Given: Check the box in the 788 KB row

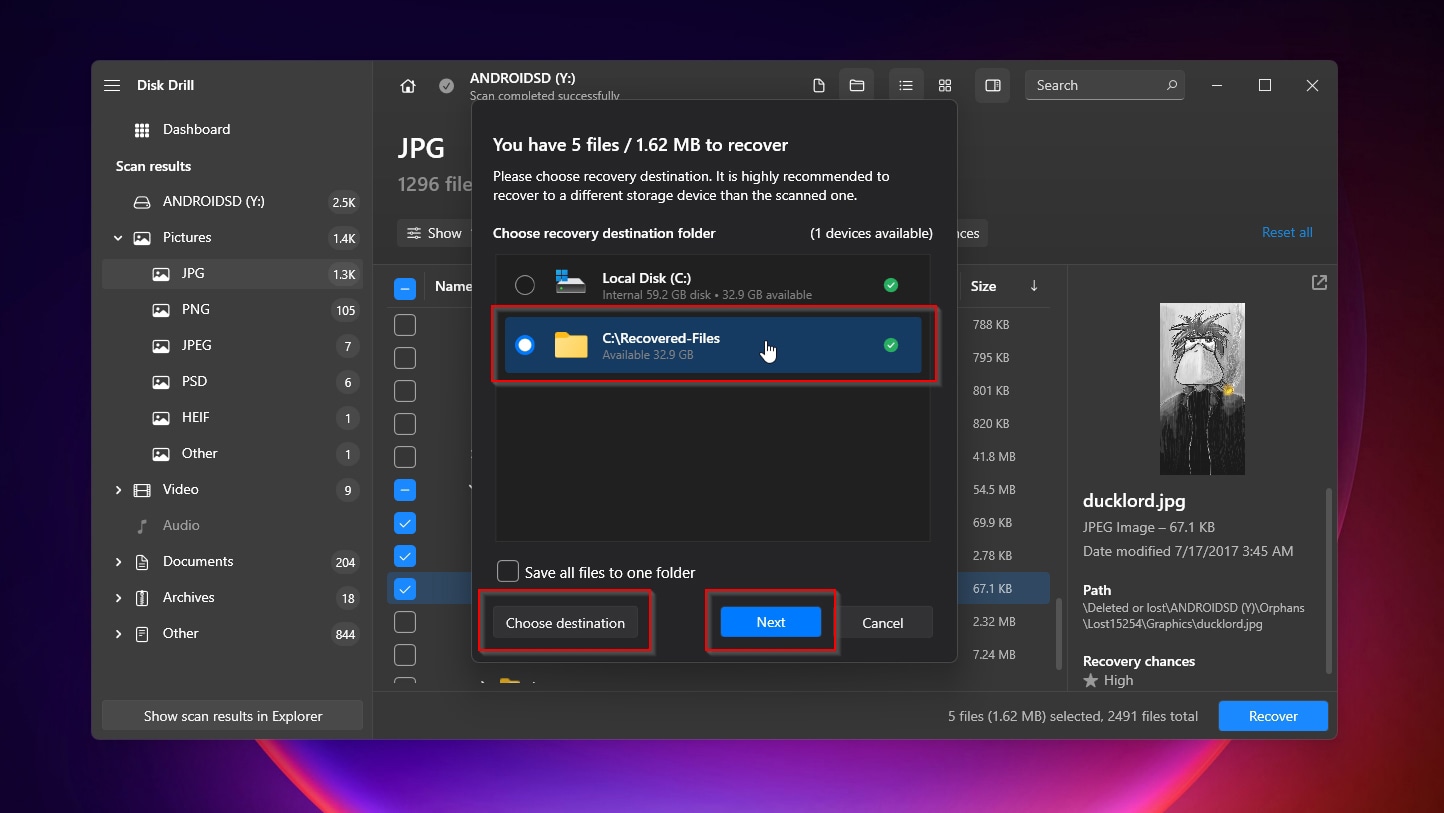Looking at the screenshot, I should coord(405,325).
